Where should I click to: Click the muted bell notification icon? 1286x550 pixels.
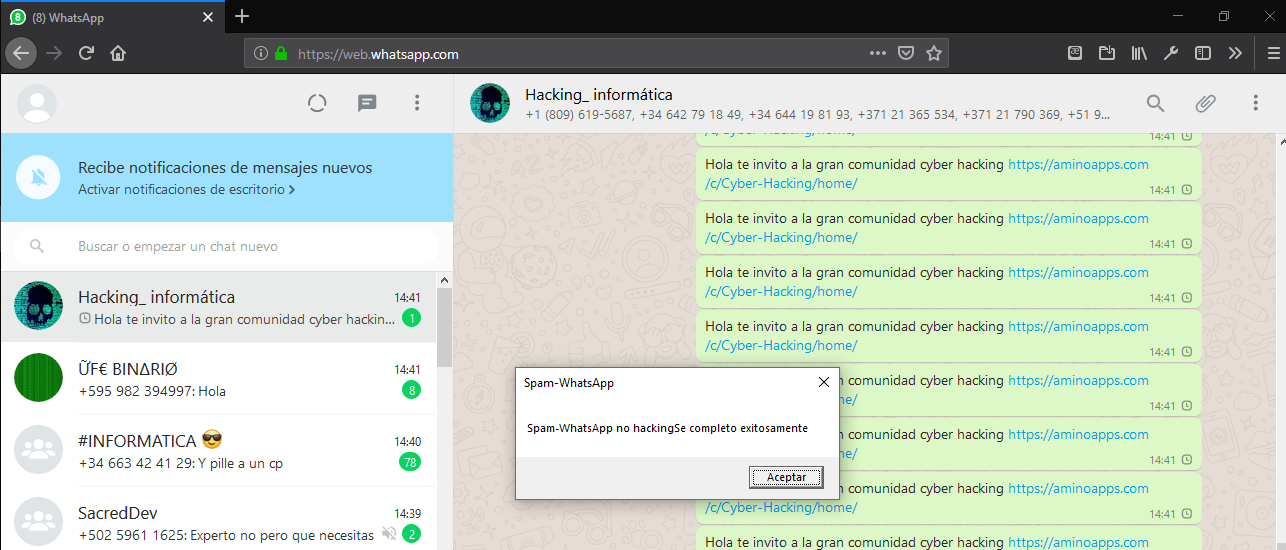[39, 177]
